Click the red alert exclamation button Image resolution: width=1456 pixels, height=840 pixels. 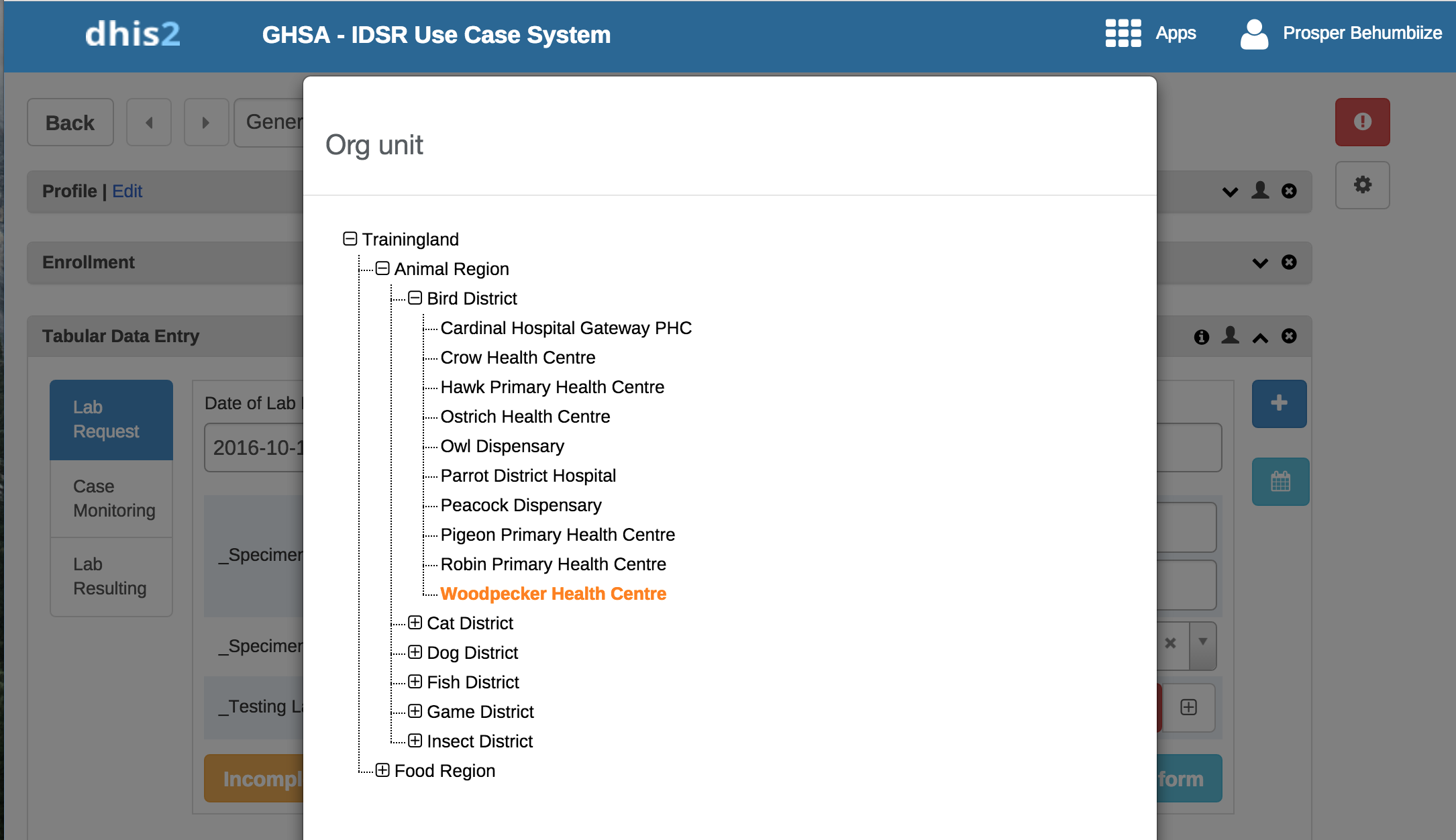tap(1362, 122)
